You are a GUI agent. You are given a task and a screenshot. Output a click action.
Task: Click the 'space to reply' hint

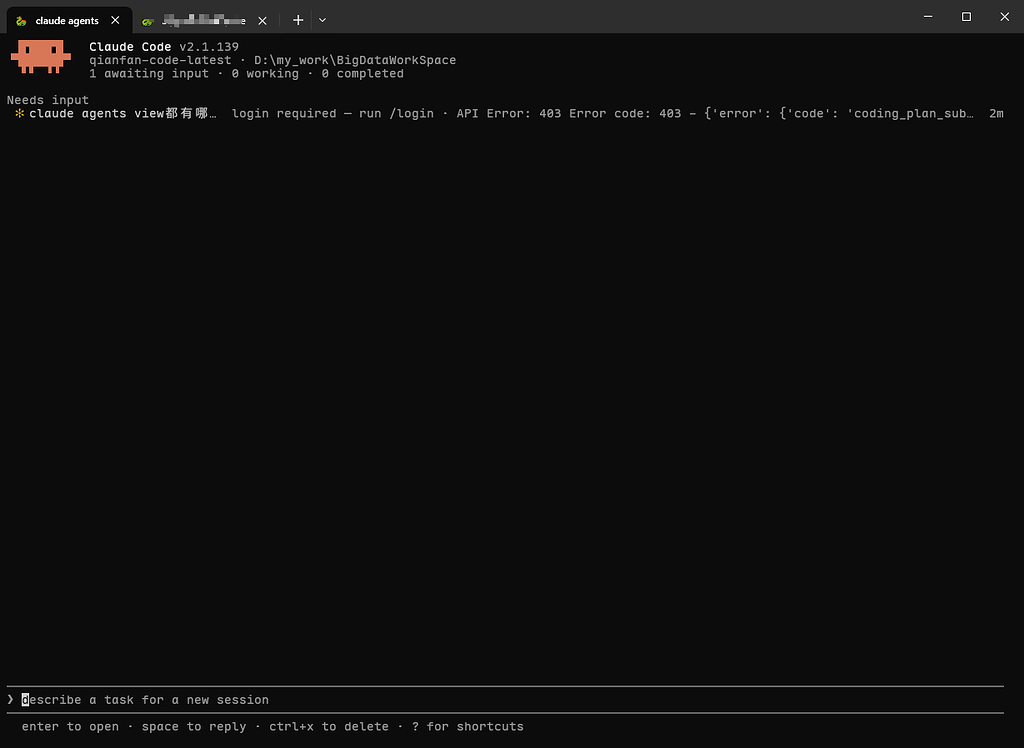coord(194,726)
